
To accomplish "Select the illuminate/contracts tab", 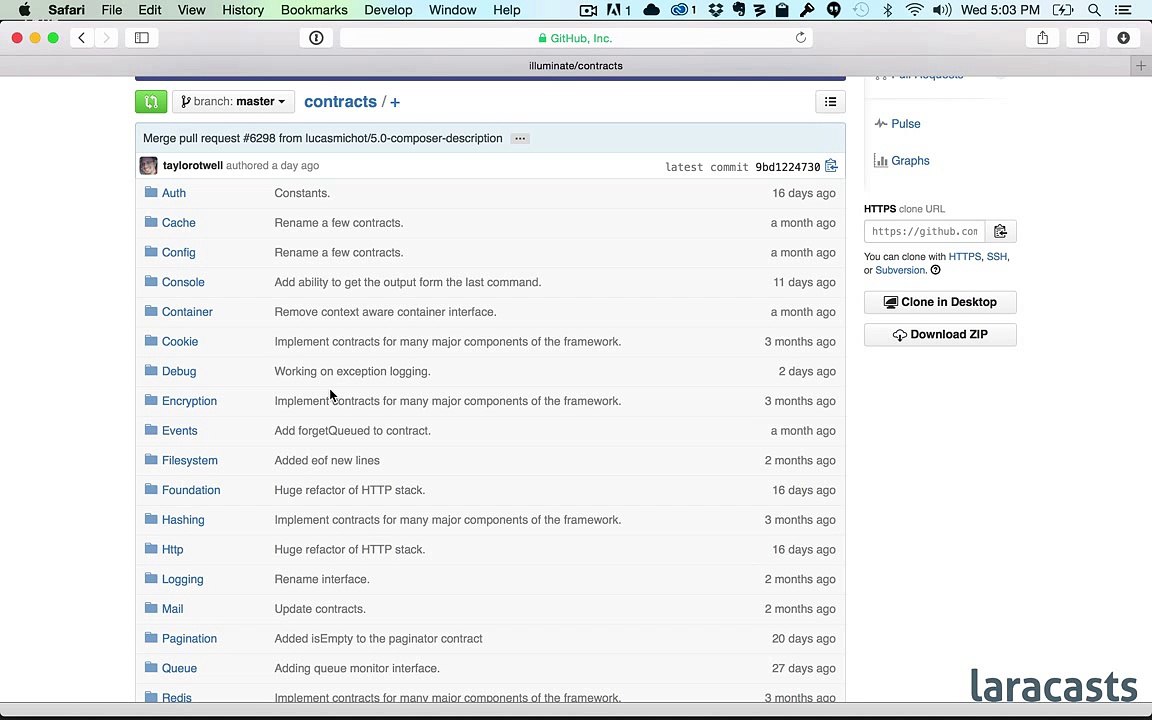I will pyautogui.click(x=576, y=65).
